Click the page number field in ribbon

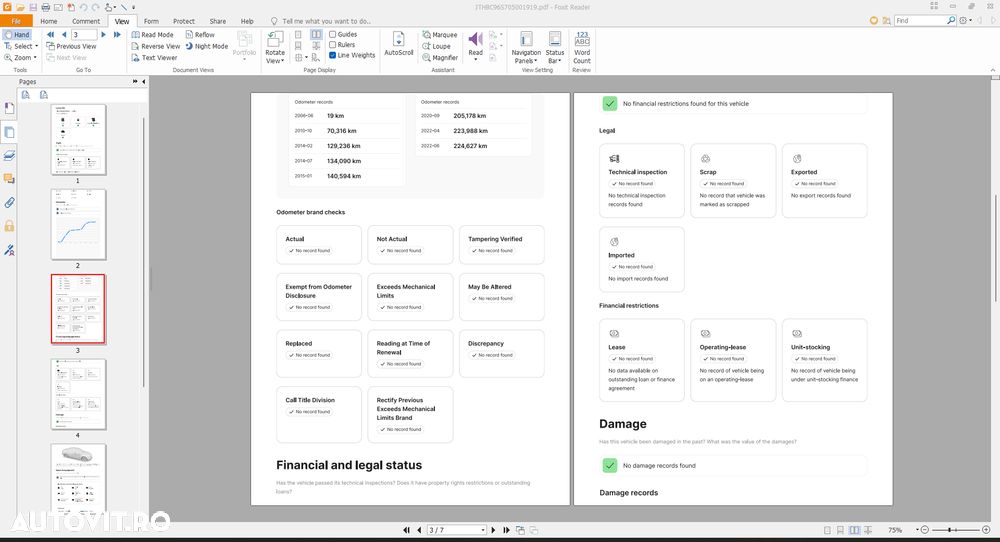[84, 34]
